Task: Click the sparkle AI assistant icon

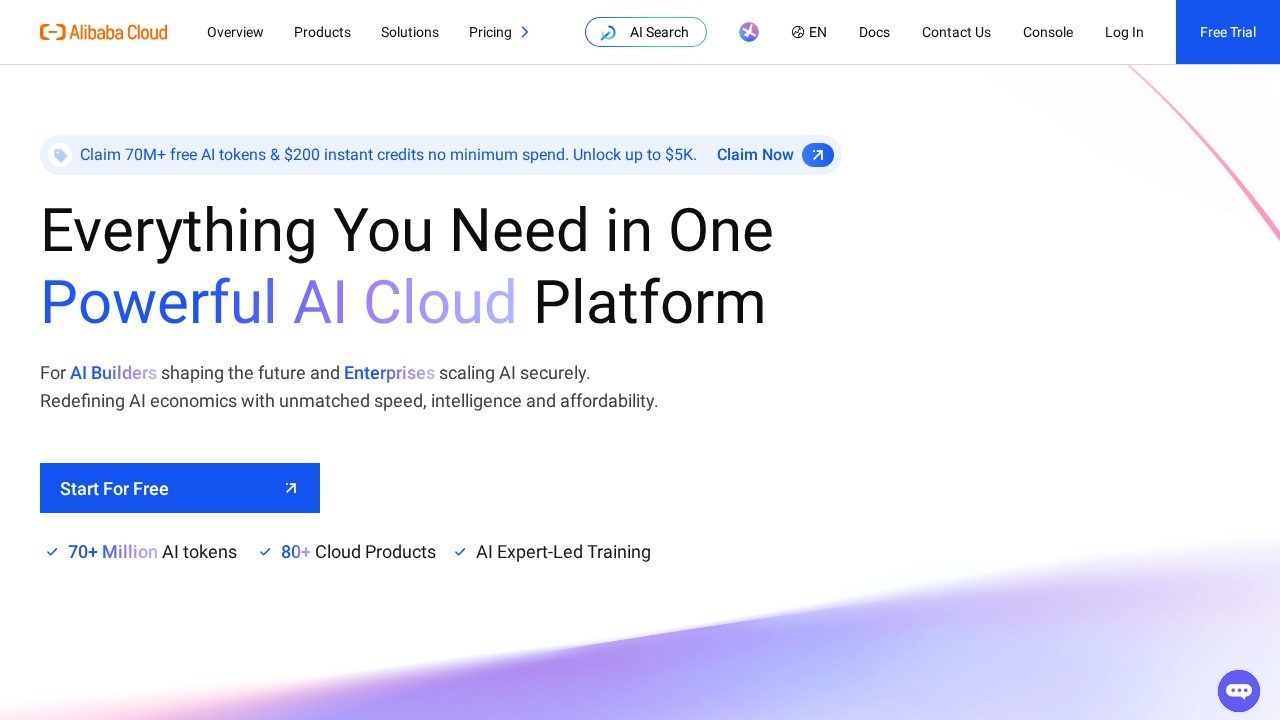Action: click(749, 32)
